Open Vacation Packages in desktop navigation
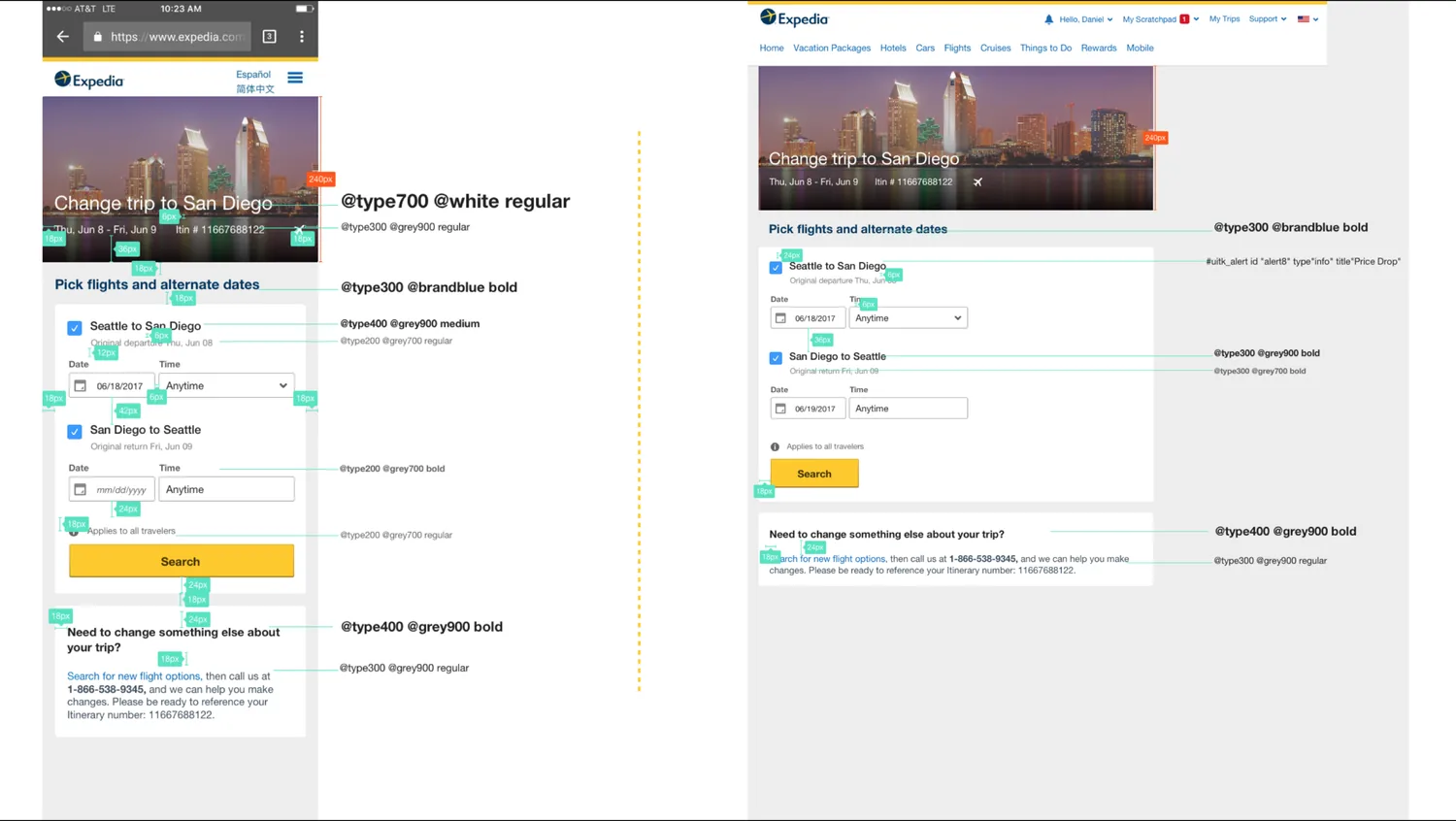Screen dimensions: 1456x821 832,48
